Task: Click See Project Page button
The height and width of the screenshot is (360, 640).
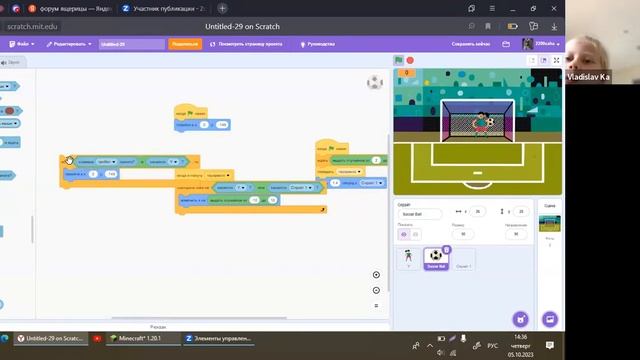Action: click(246, 44)
